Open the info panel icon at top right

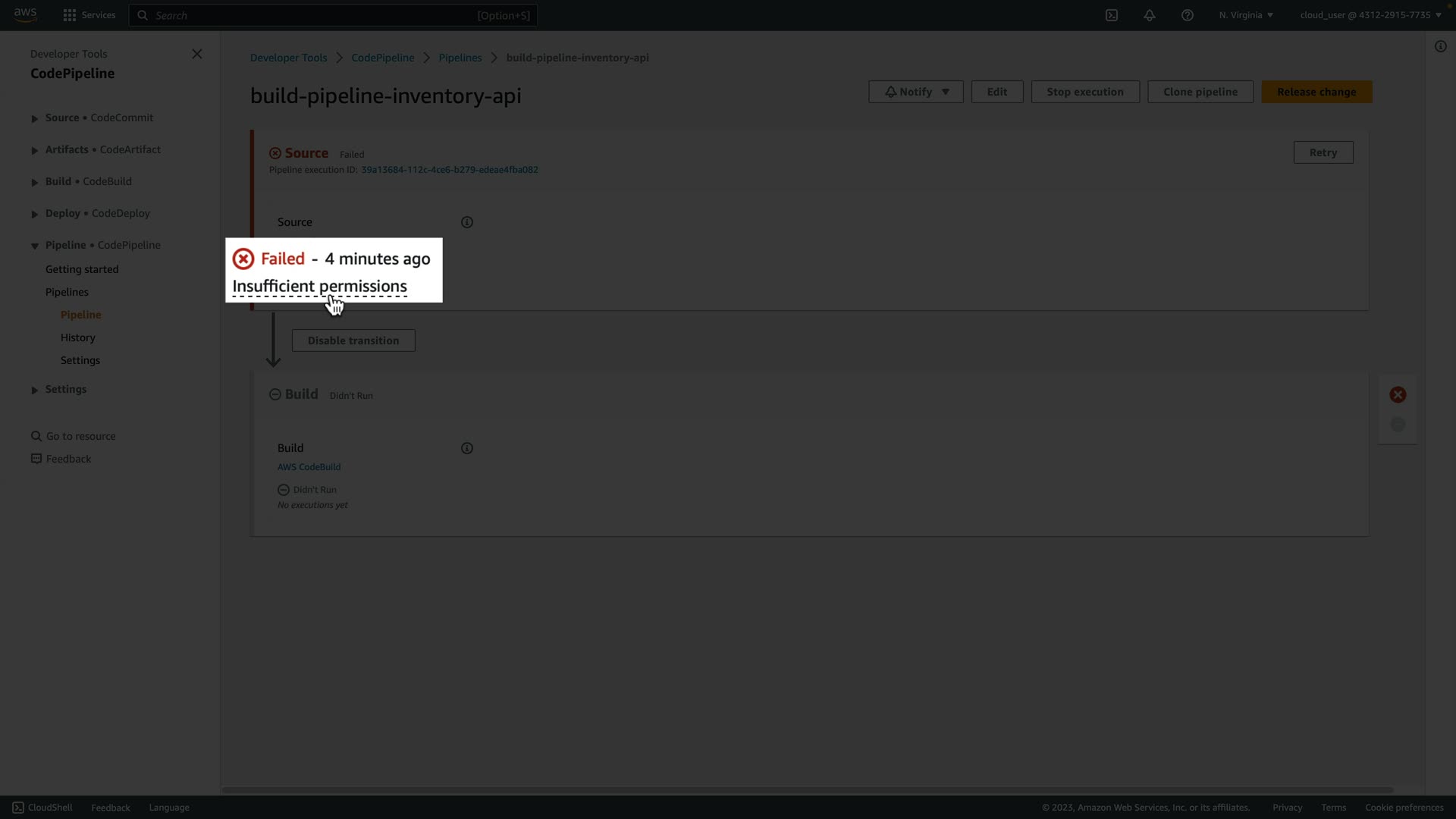(x=1440, y=46)
